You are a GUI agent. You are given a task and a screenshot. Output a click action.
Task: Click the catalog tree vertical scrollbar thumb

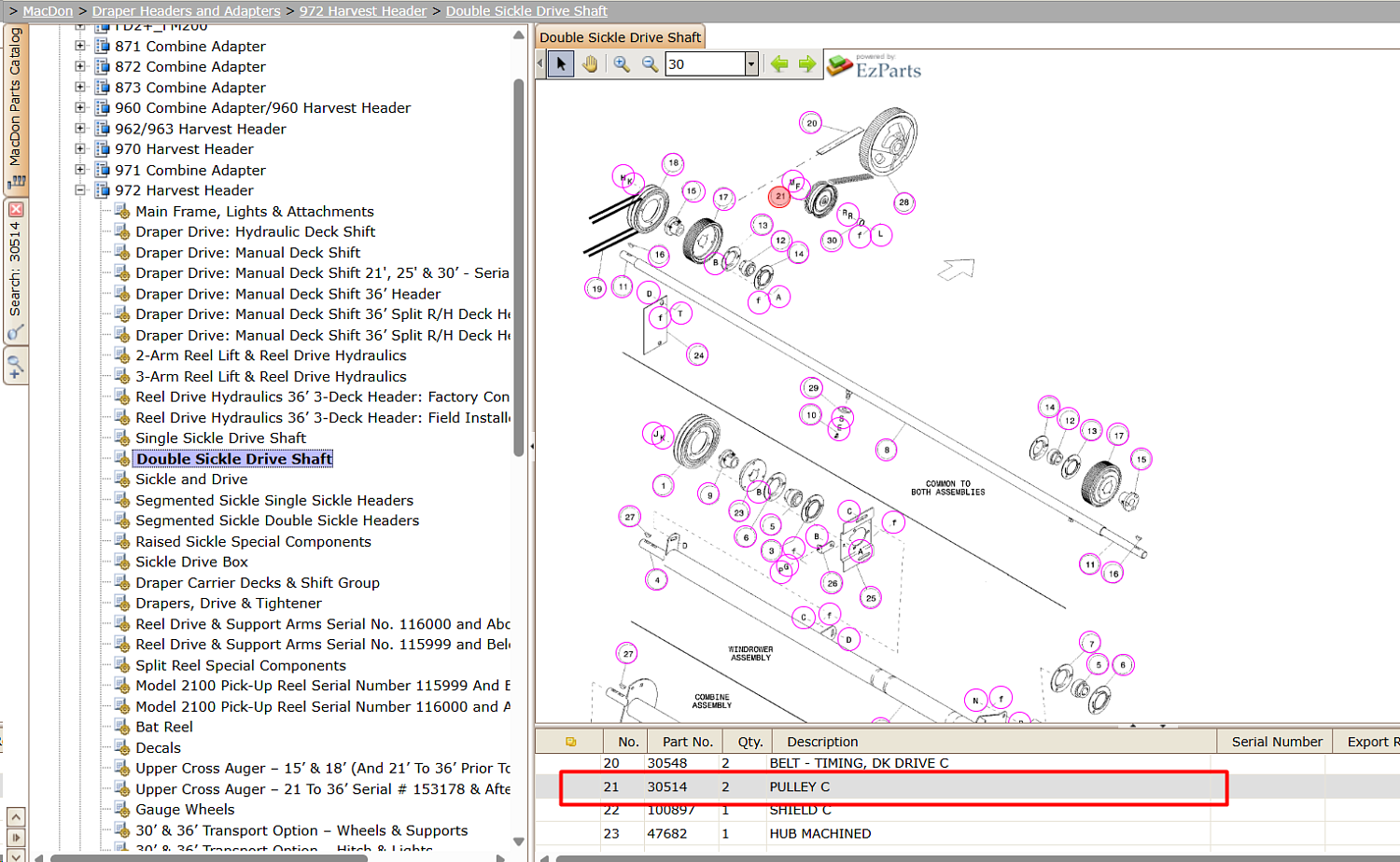point(519,268)
